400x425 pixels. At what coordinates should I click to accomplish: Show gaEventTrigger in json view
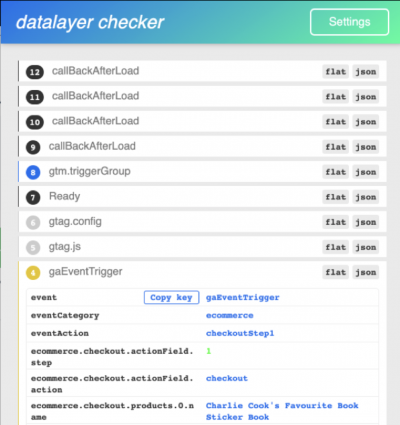[366, 272]
